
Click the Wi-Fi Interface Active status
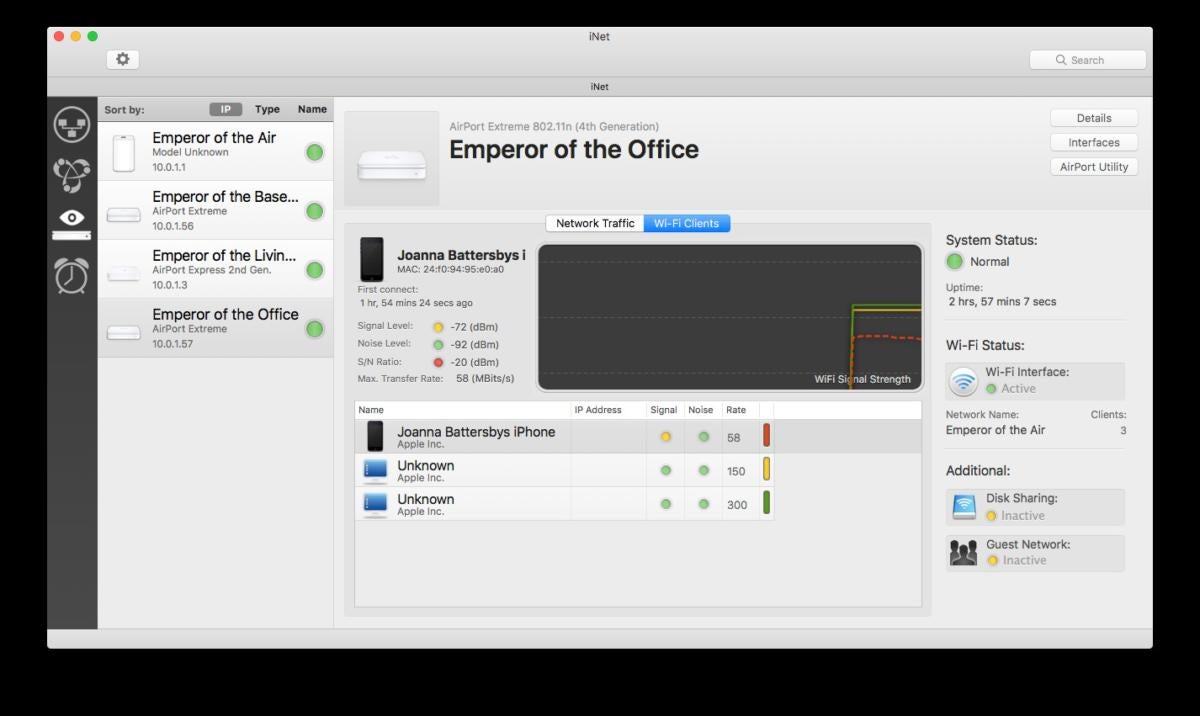1018,389
